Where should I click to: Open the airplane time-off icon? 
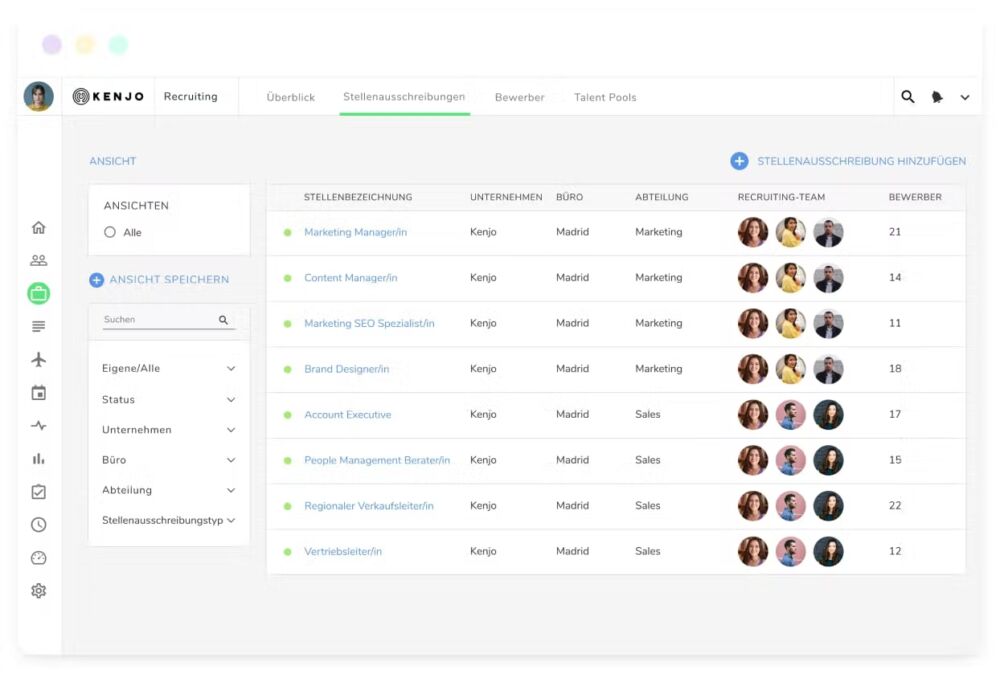(x=39, y=360)
